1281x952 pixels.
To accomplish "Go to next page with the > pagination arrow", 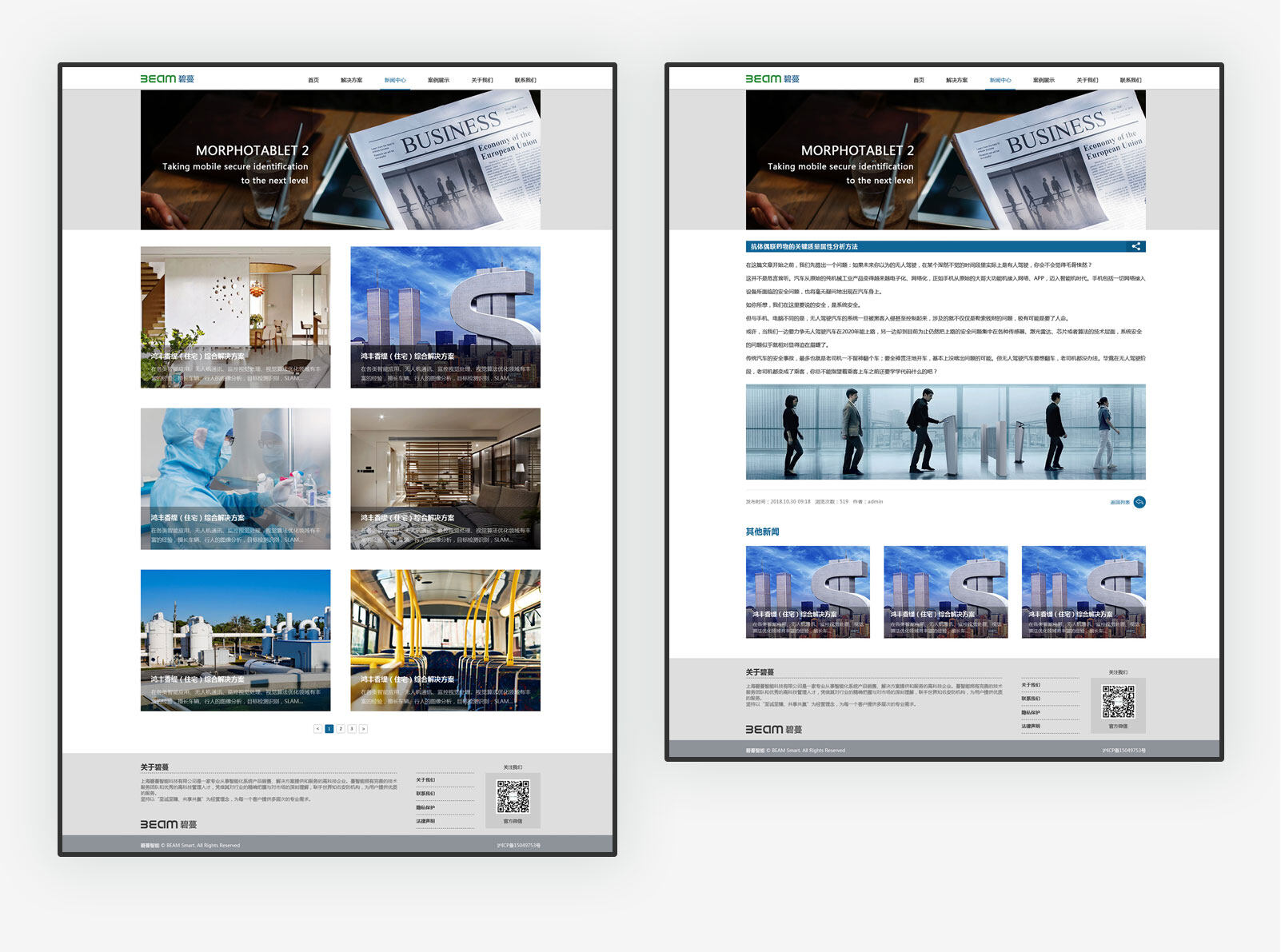I will point(363,729).
